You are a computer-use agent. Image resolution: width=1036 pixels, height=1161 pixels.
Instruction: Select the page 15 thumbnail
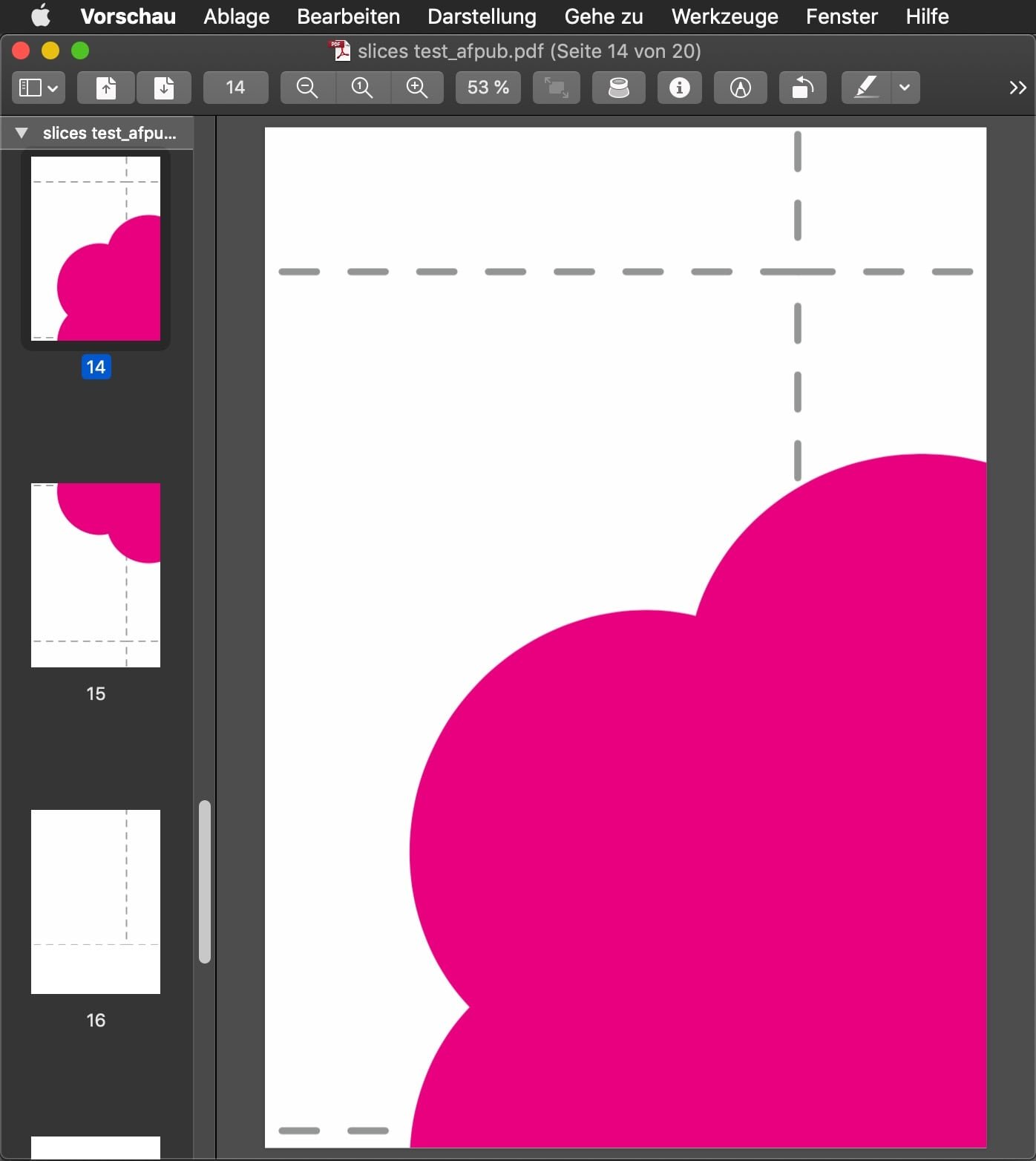coord(96,575)
